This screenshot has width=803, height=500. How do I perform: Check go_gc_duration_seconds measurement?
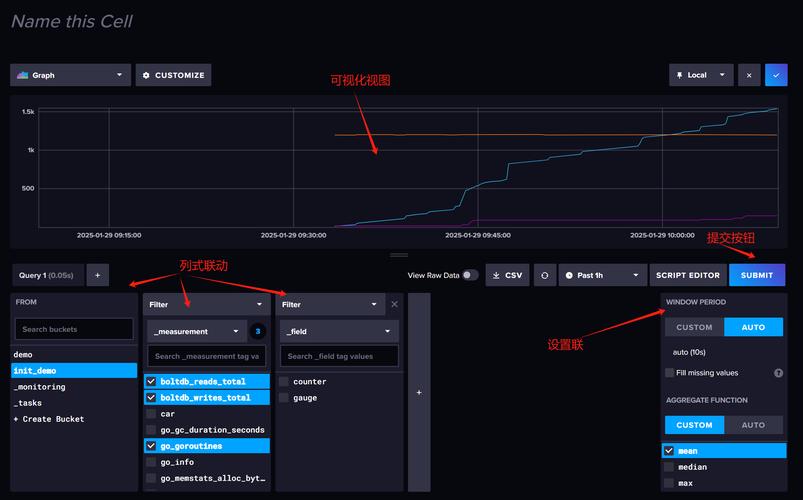151,430
